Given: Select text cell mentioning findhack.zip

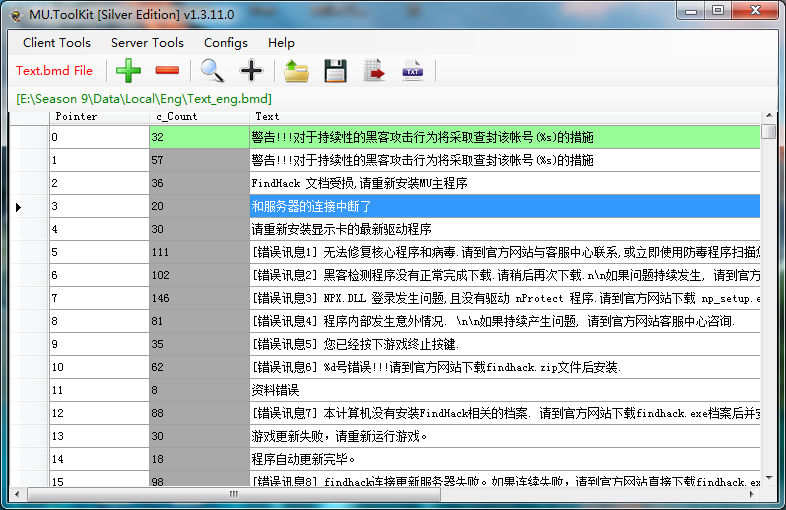Looking at the screenshot, I should click(x=505, y=368).
